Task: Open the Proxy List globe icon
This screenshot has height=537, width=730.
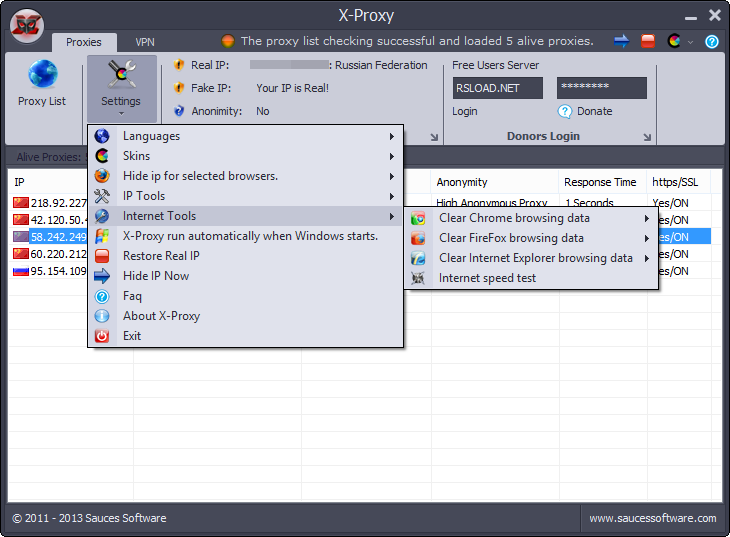Action: coord(42,75)
